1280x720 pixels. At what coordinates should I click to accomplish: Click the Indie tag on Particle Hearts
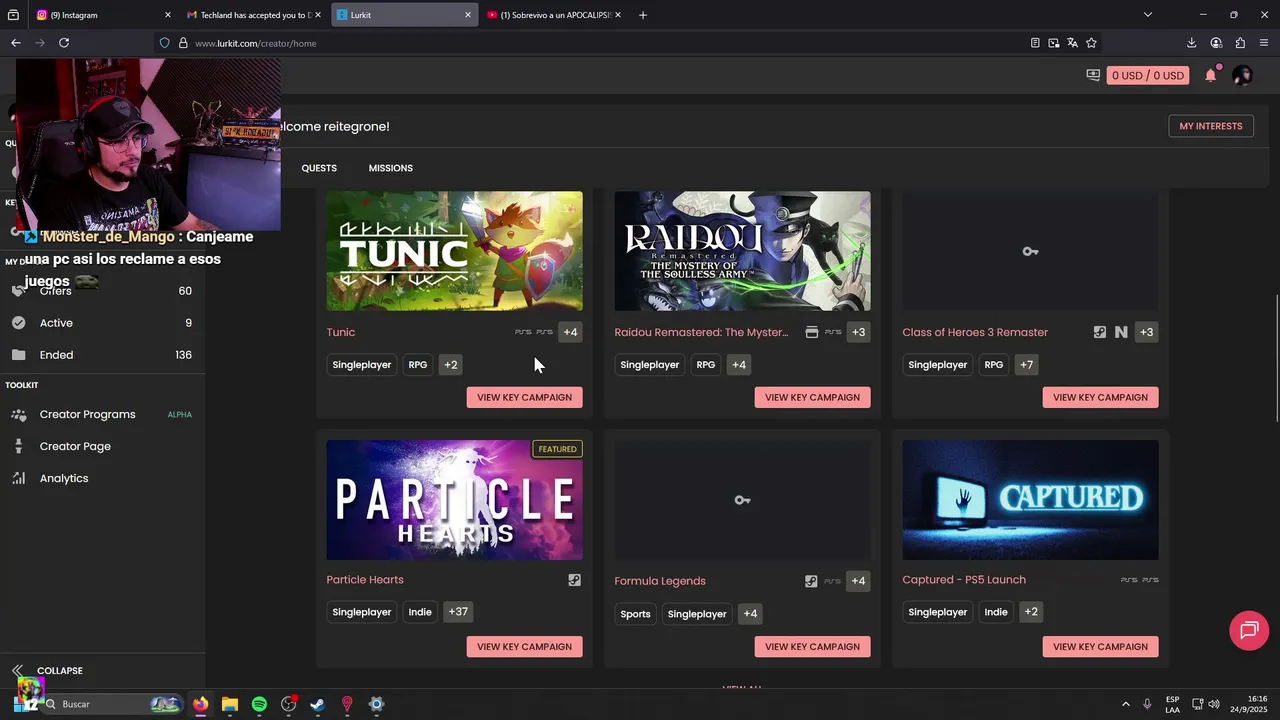pyautogui.click(x=420, y=612)
